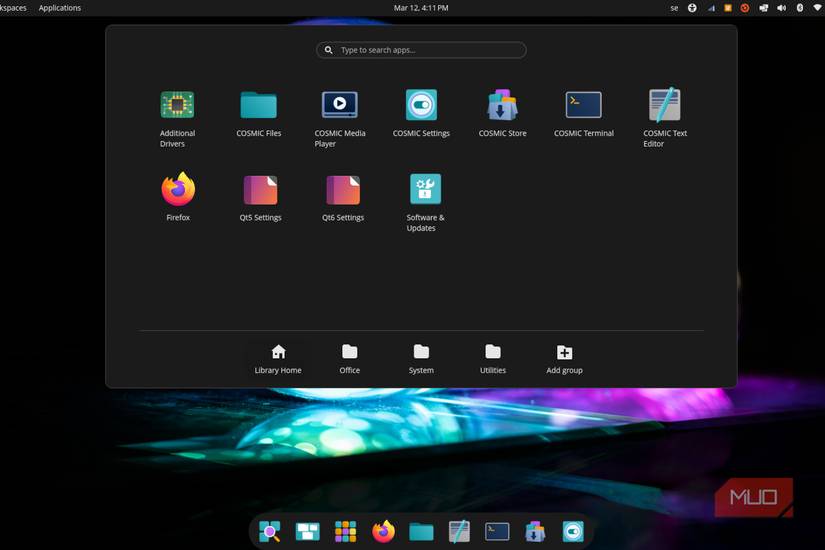Open workspaces overview icon in dock
825x550 pixels.
(x=307, y=532)
